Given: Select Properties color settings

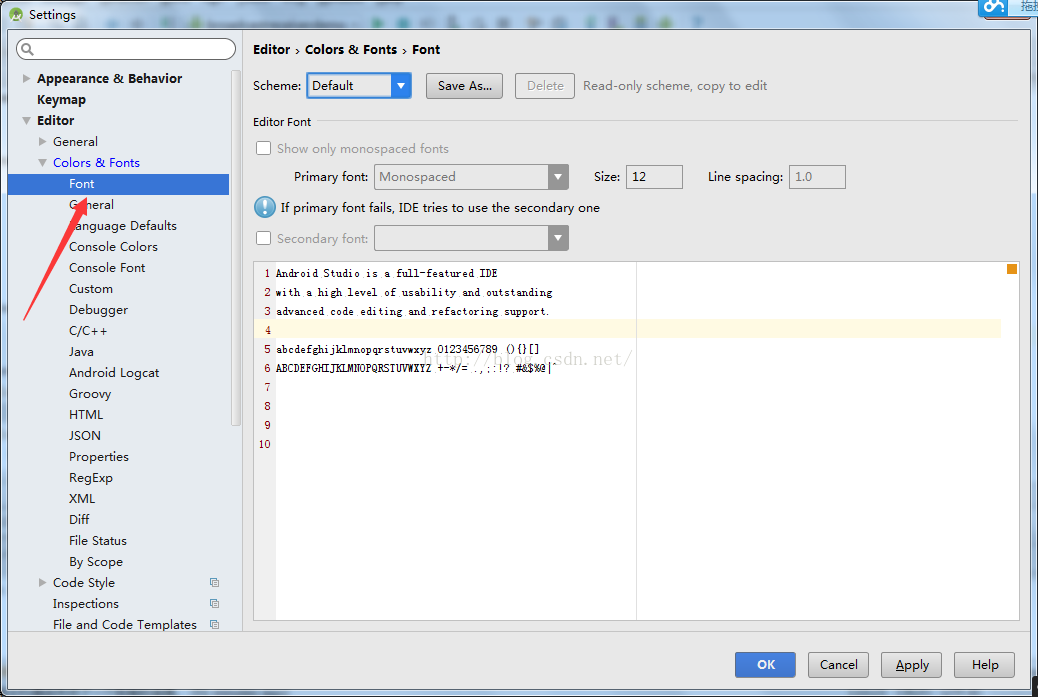Looking at the screenshot, I should 99,457.
